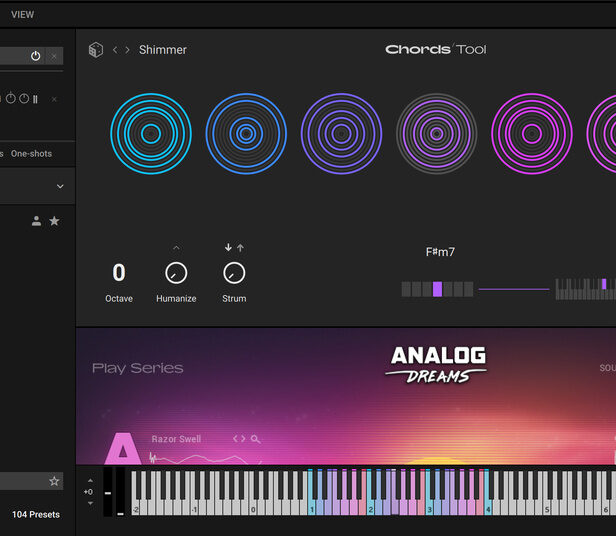Select previous sound arrow beside Razor Swell
Image resolution: width=616 pixels, height=536 pixels.
236,439
